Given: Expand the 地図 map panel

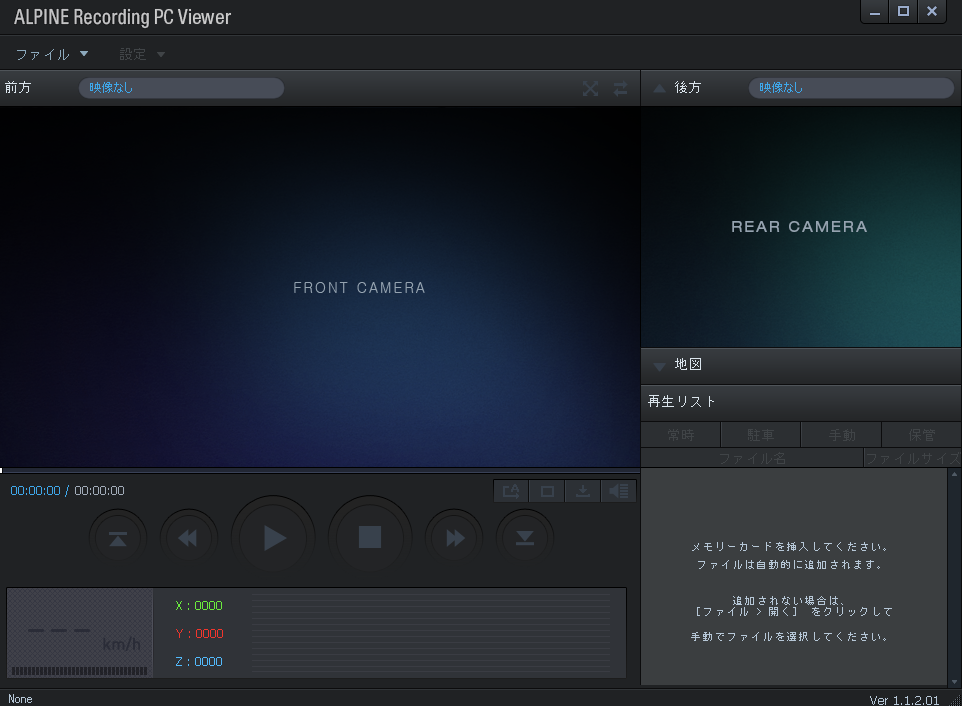Looking at the screenshot, I should tap(659, 366).
